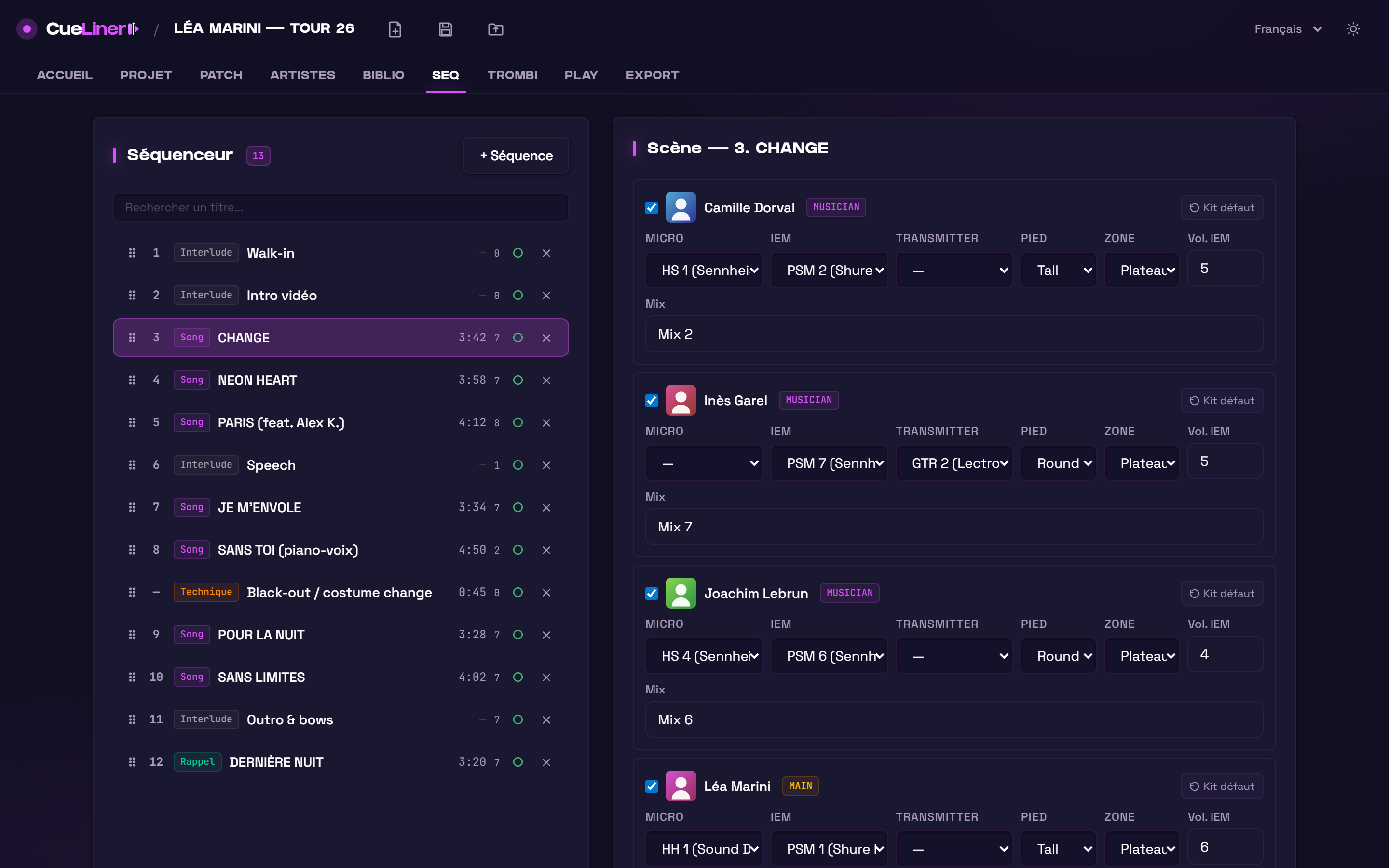The image size is (1389, 868).
Task: Switch to the EXPORT tab
Action: 652,75
